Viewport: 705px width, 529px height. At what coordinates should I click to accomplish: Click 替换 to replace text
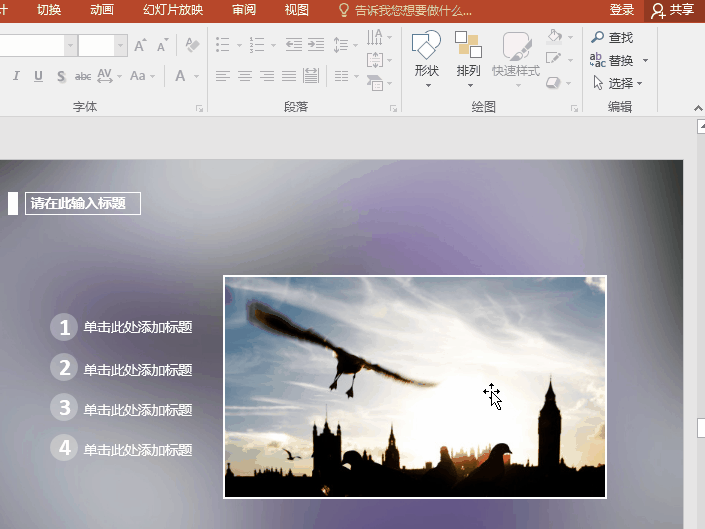612,60
